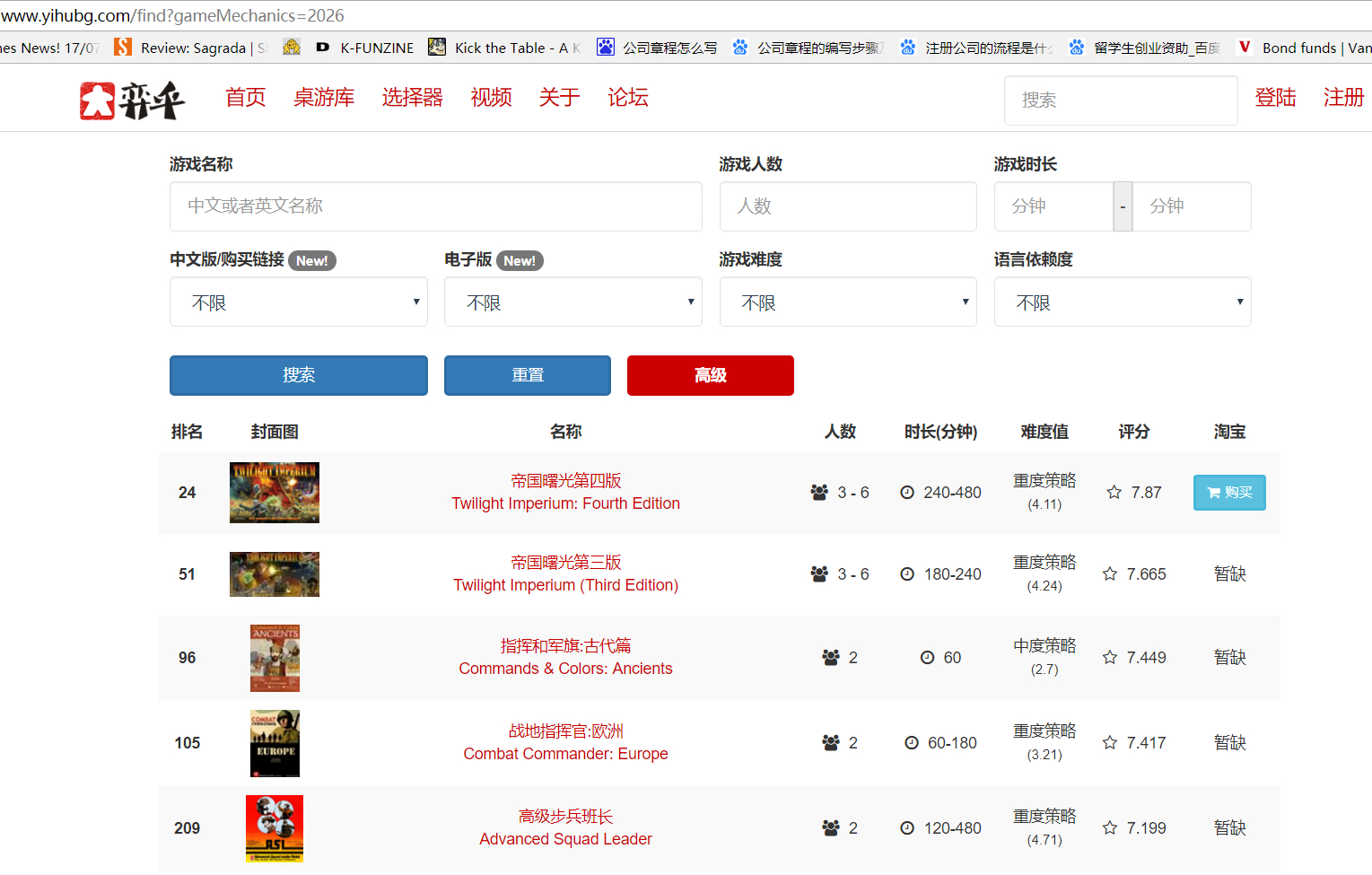Click the 注册 register link
Image resolution: width=1372 pixels, height=875 pixels.
point(1344,98)
